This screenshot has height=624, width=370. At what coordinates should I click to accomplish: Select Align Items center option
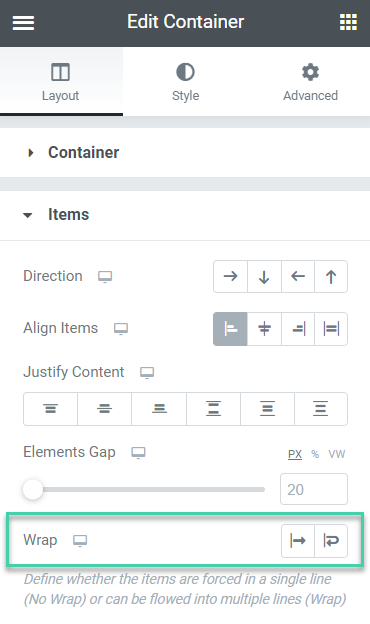(264, 329)
